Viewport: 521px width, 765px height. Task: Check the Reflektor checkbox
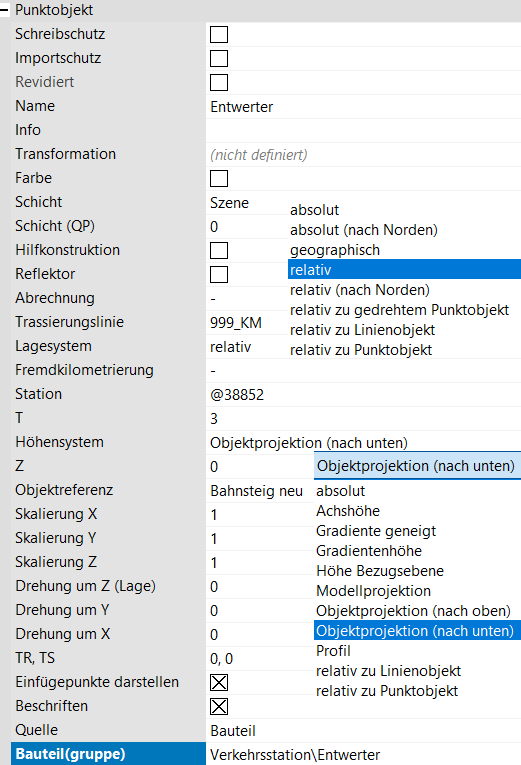(x=219, y=275)
